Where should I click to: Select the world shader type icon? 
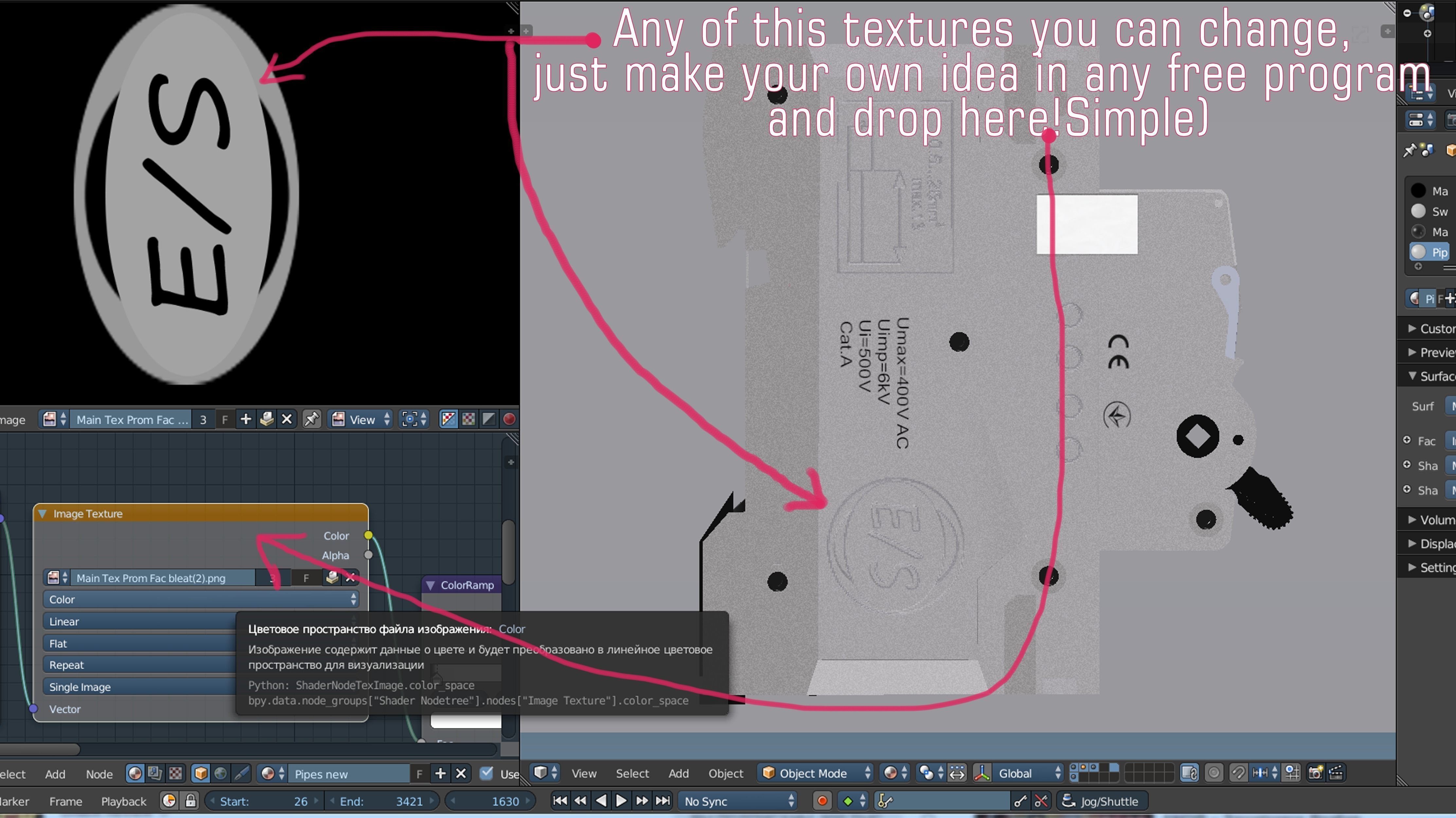(x=221, y=774)
